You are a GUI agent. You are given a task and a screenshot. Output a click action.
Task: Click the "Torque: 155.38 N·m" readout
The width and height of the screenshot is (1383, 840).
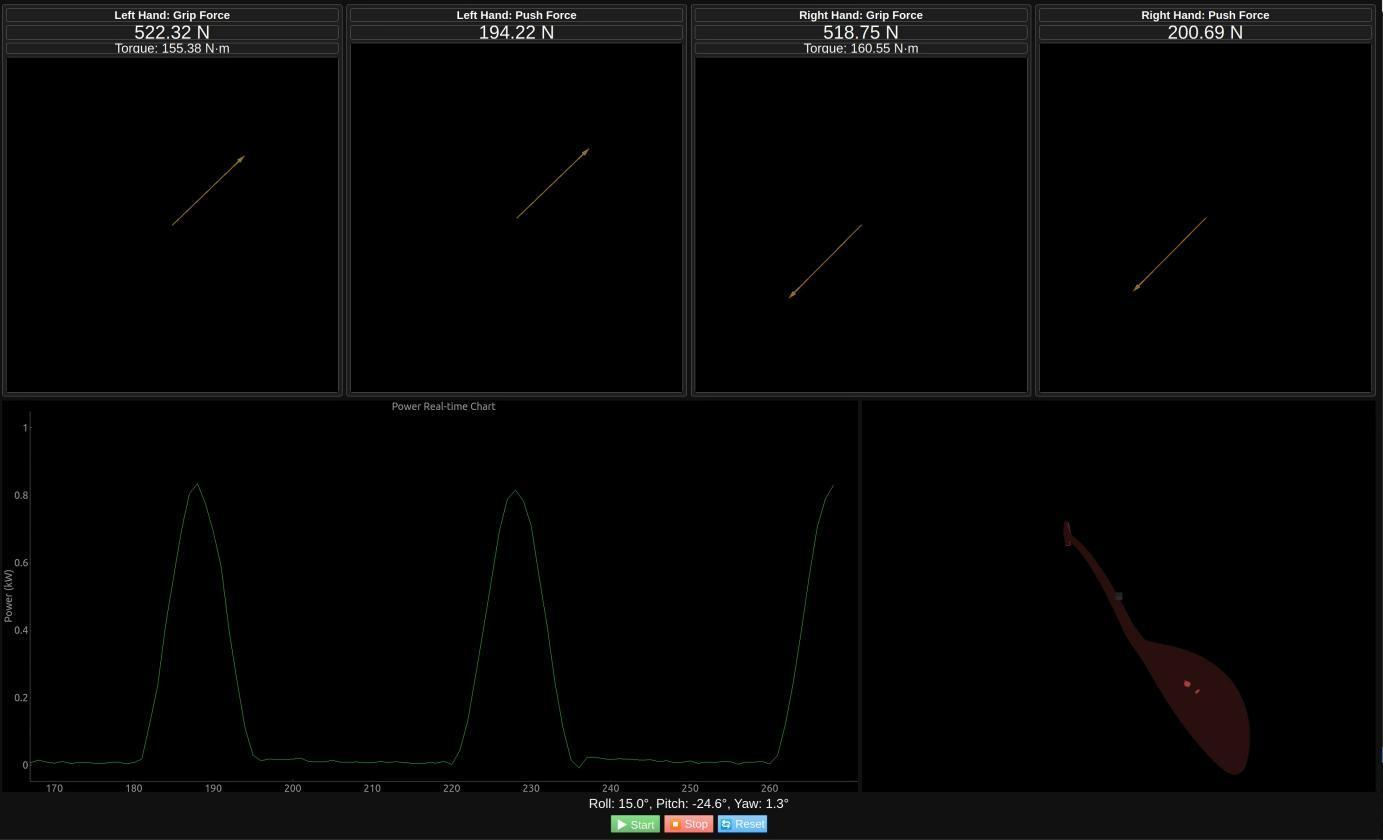coord(172,48)
